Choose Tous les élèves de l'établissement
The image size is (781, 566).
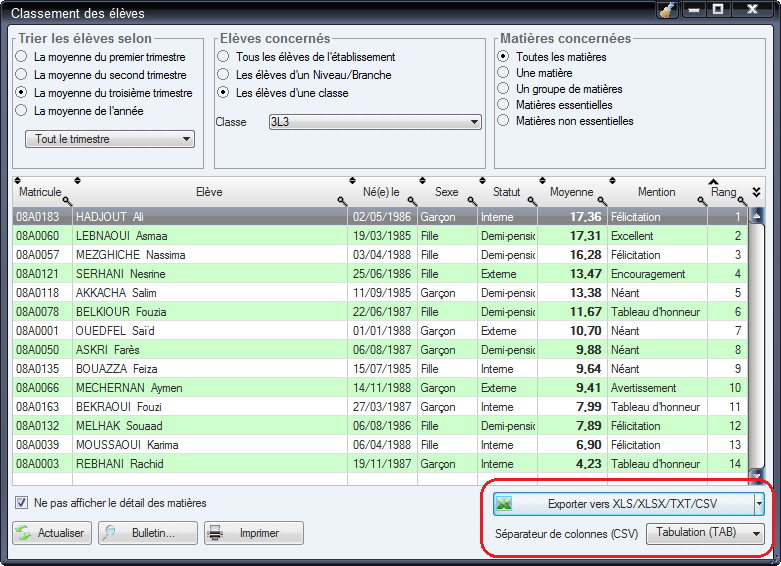[x=223, y=56]
